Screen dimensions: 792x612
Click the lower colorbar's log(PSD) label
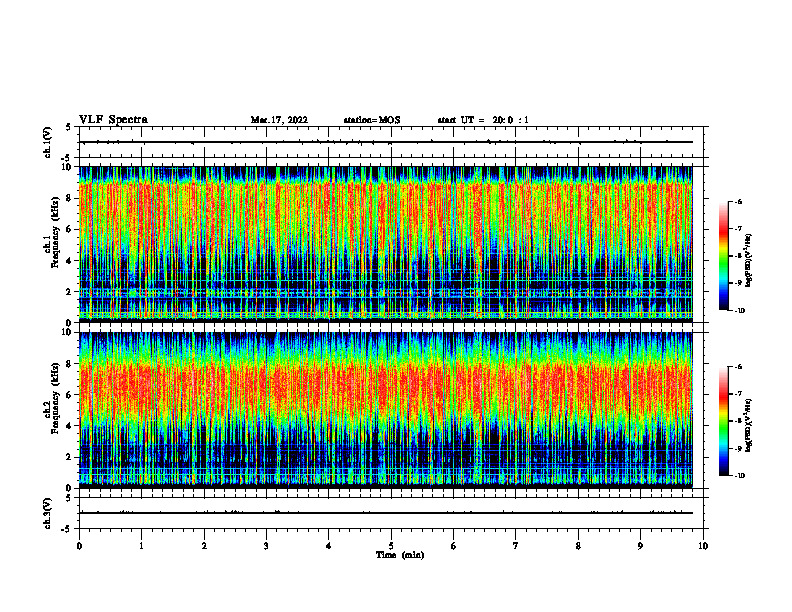749,425
